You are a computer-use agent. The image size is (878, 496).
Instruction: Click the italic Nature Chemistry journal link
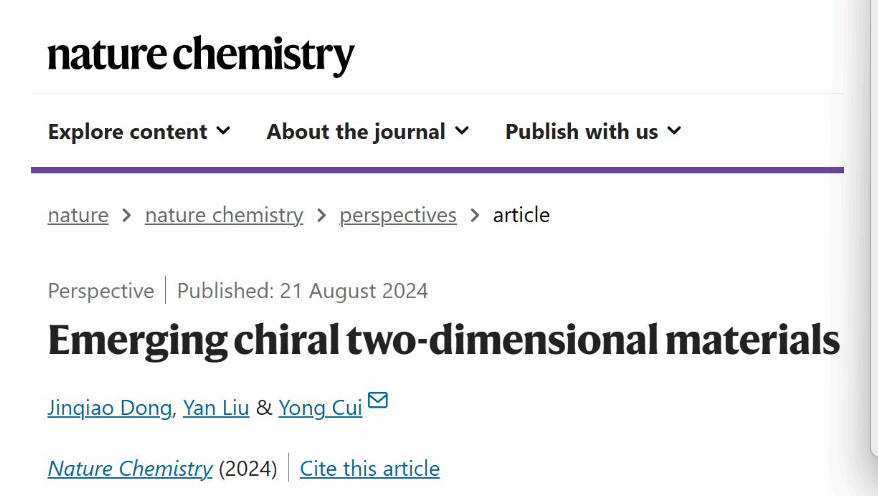pos(130,468)
